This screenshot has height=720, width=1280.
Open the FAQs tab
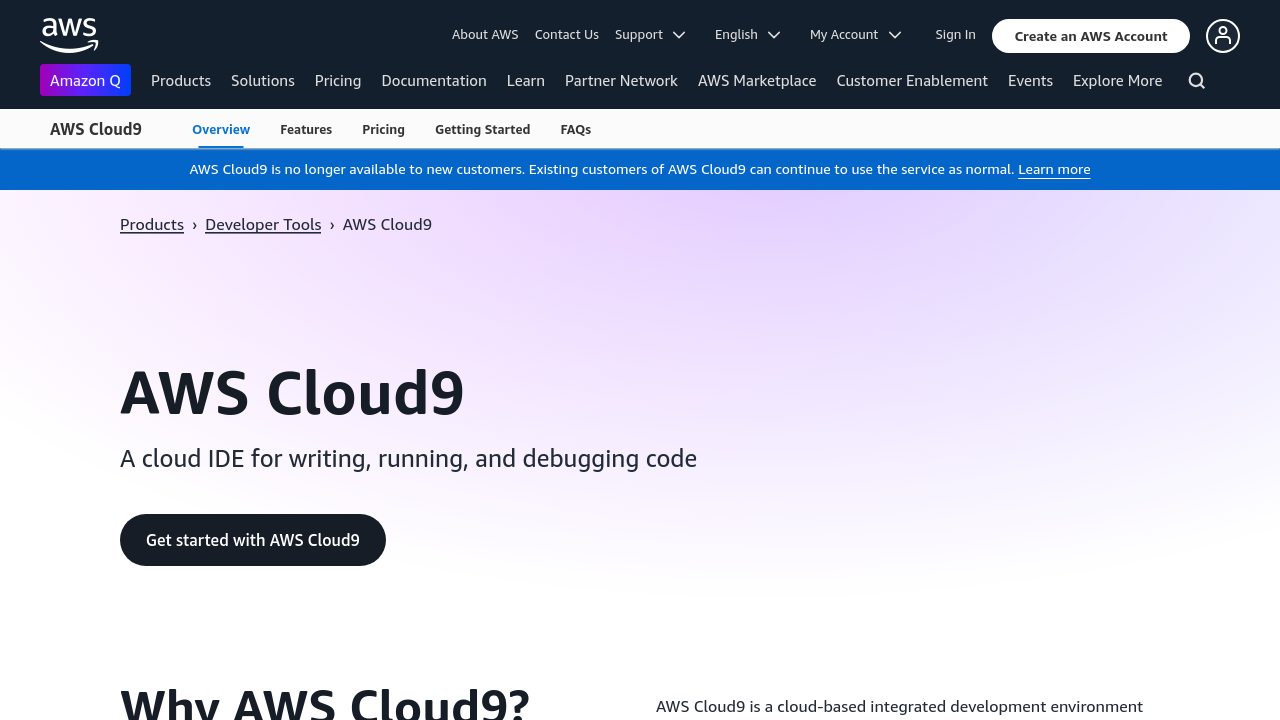(575, 129)
